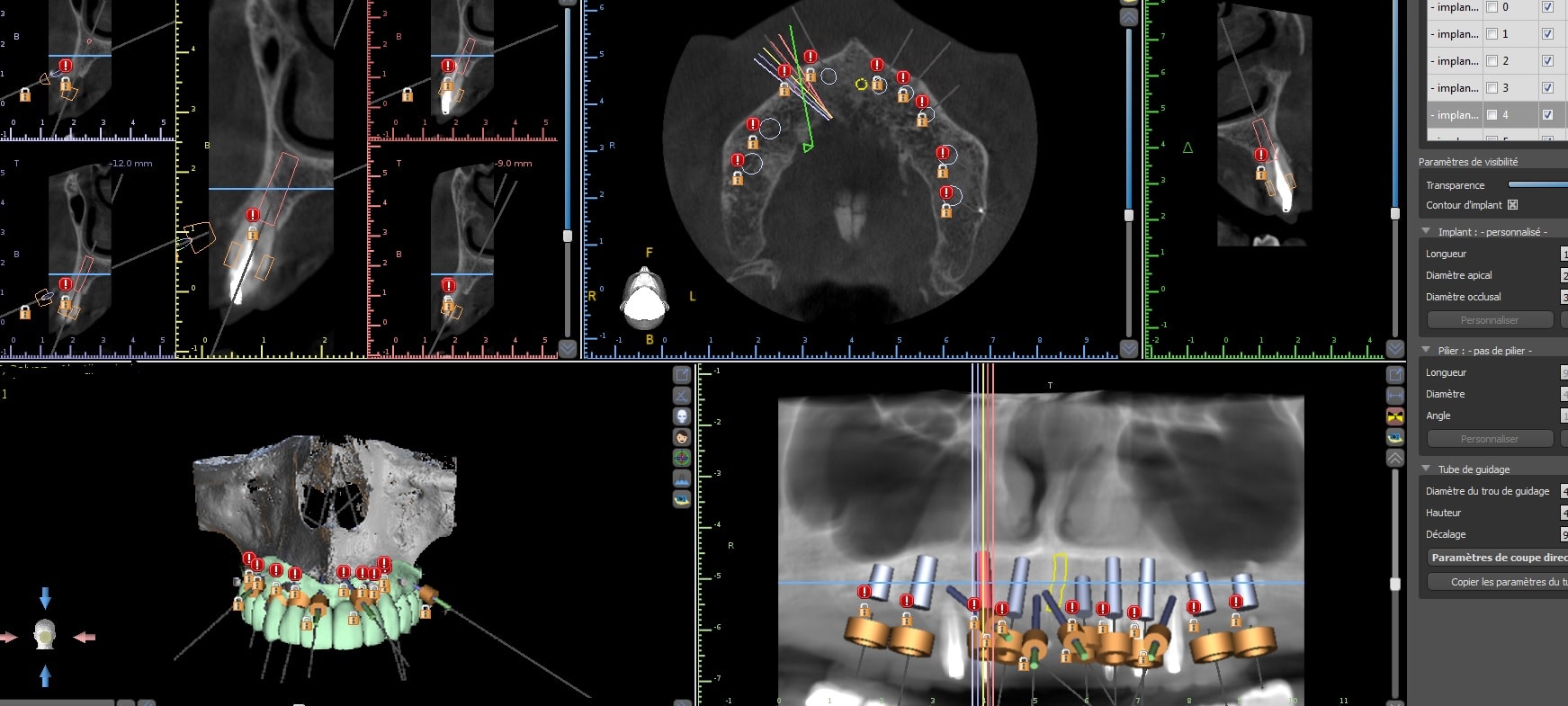Select the implant 1 row in list

coord(1455,34)
